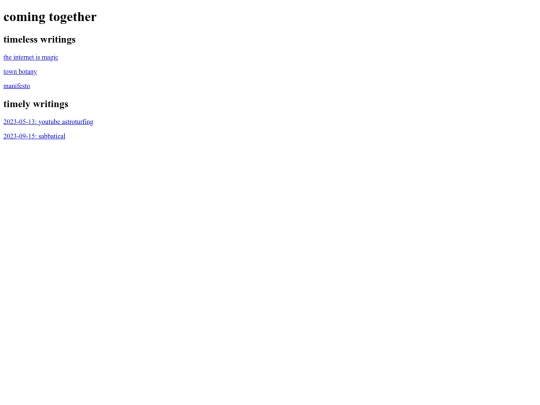Click the 'timeless writings' heading
The width and height of the screenshot is (540, 405).
click(x=39, y=40)
